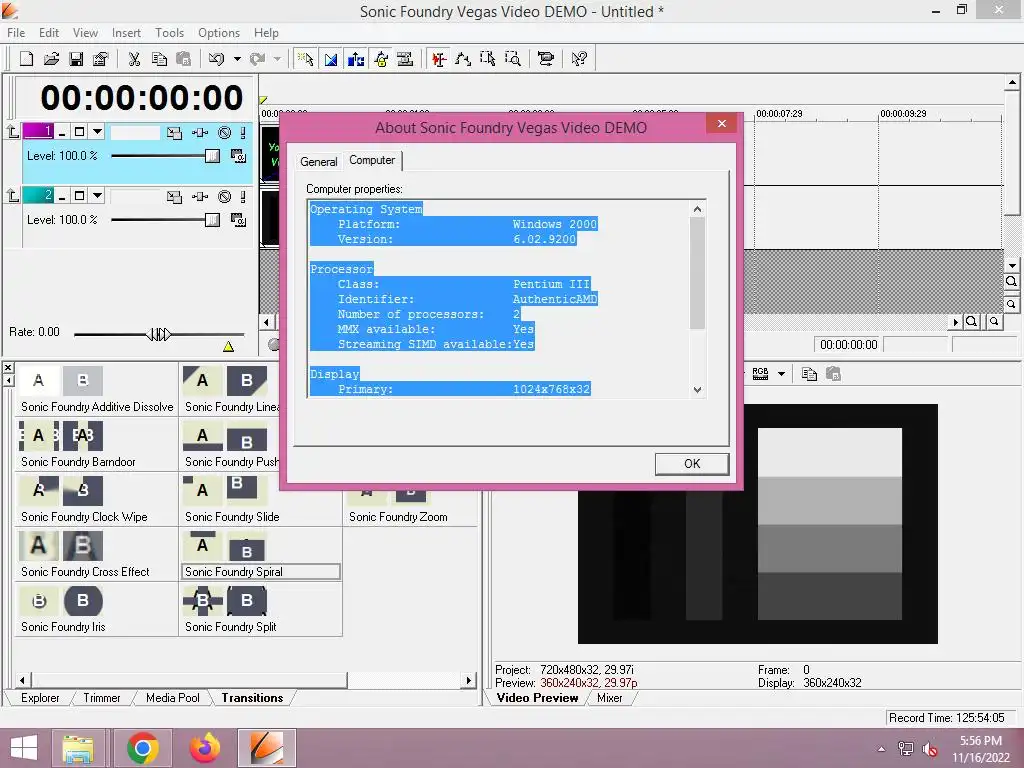Copy selection using the toolbar Copy icon

coord(159,59)
